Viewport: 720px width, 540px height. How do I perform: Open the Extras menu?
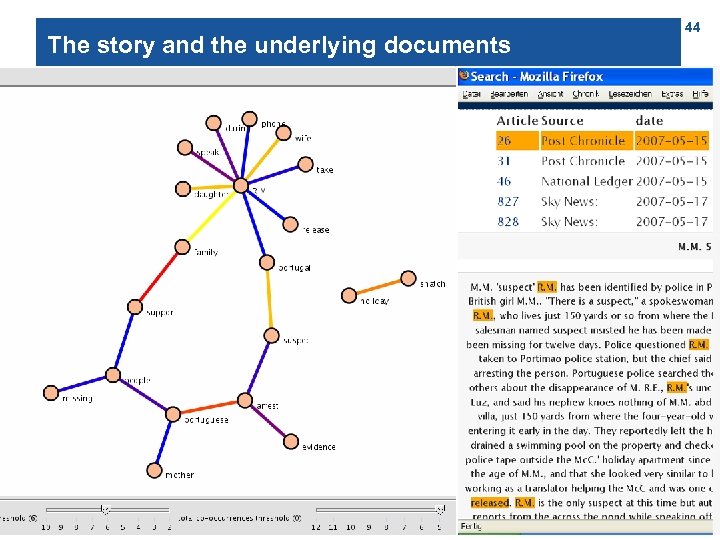tap(672, 94)
